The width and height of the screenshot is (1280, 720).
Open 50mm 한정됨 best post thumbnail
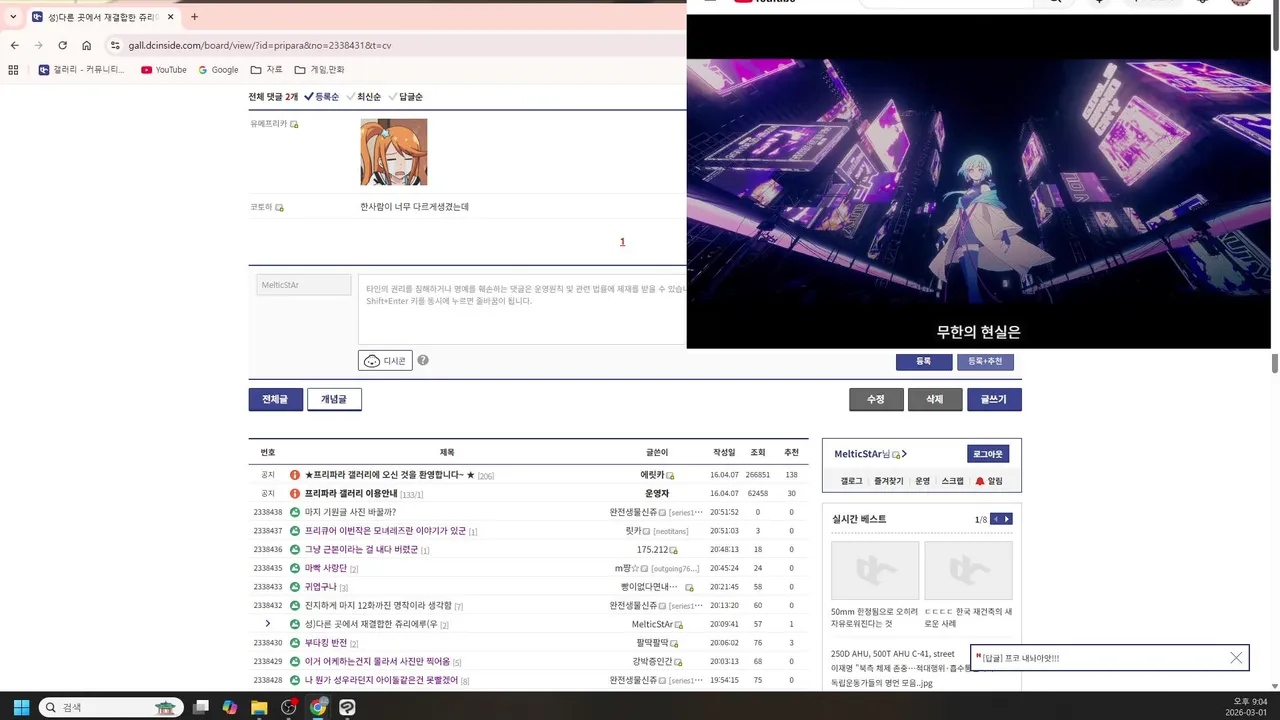[x=875, y=570]
